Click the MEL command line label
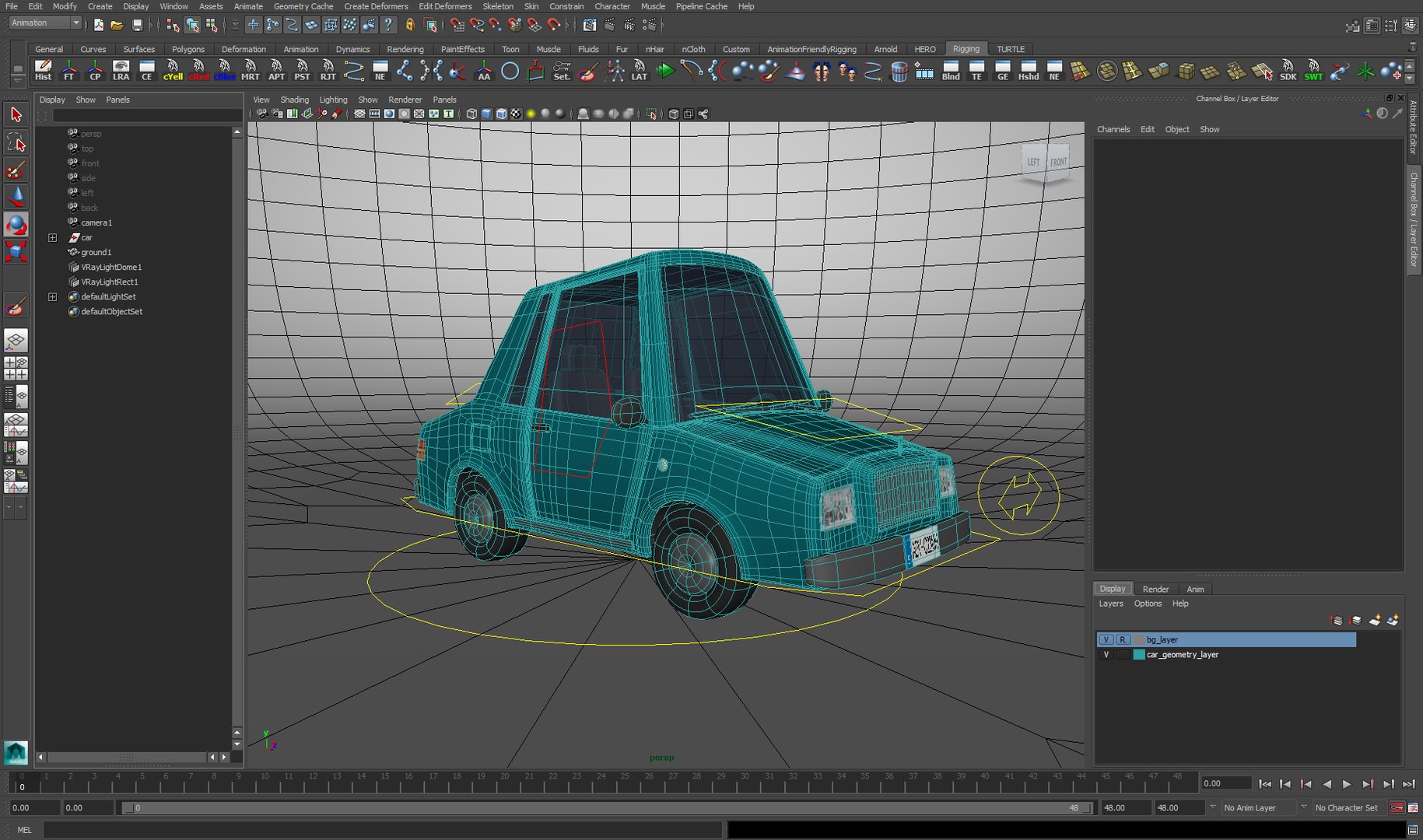This screenshot has height=840, width=1423. point(24,830)
